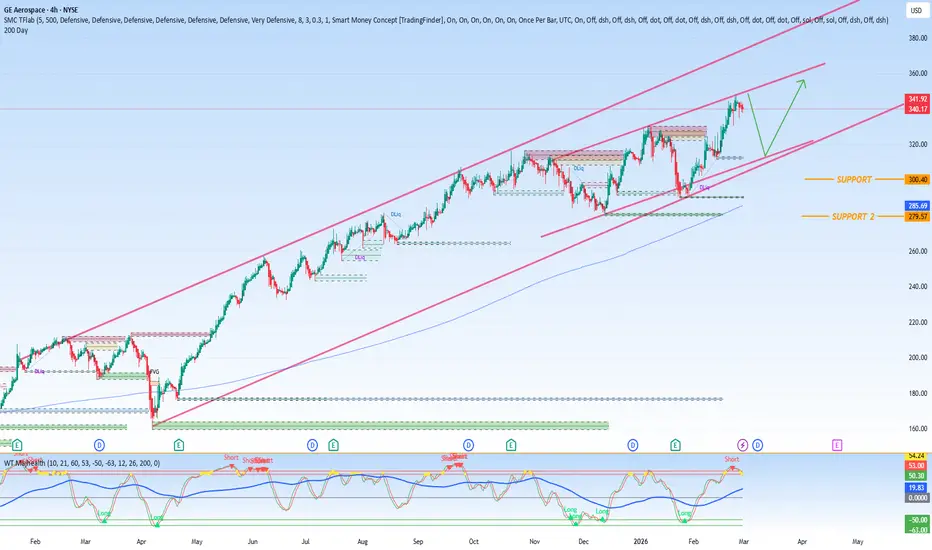
Task: Click the 200.00 price axis label
Action: coord(918,358)
